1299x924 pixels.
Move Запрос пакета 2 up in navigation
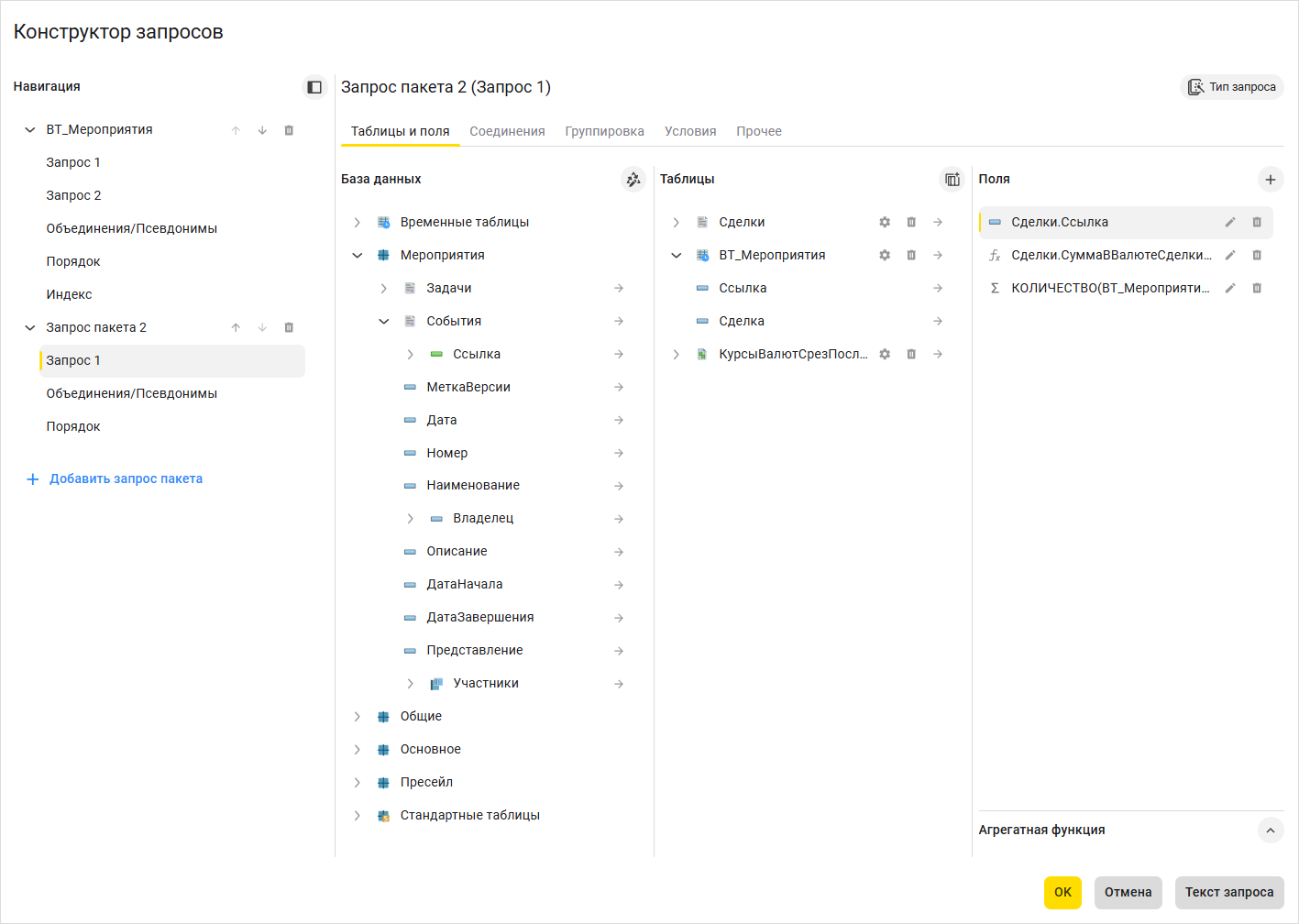236,328
